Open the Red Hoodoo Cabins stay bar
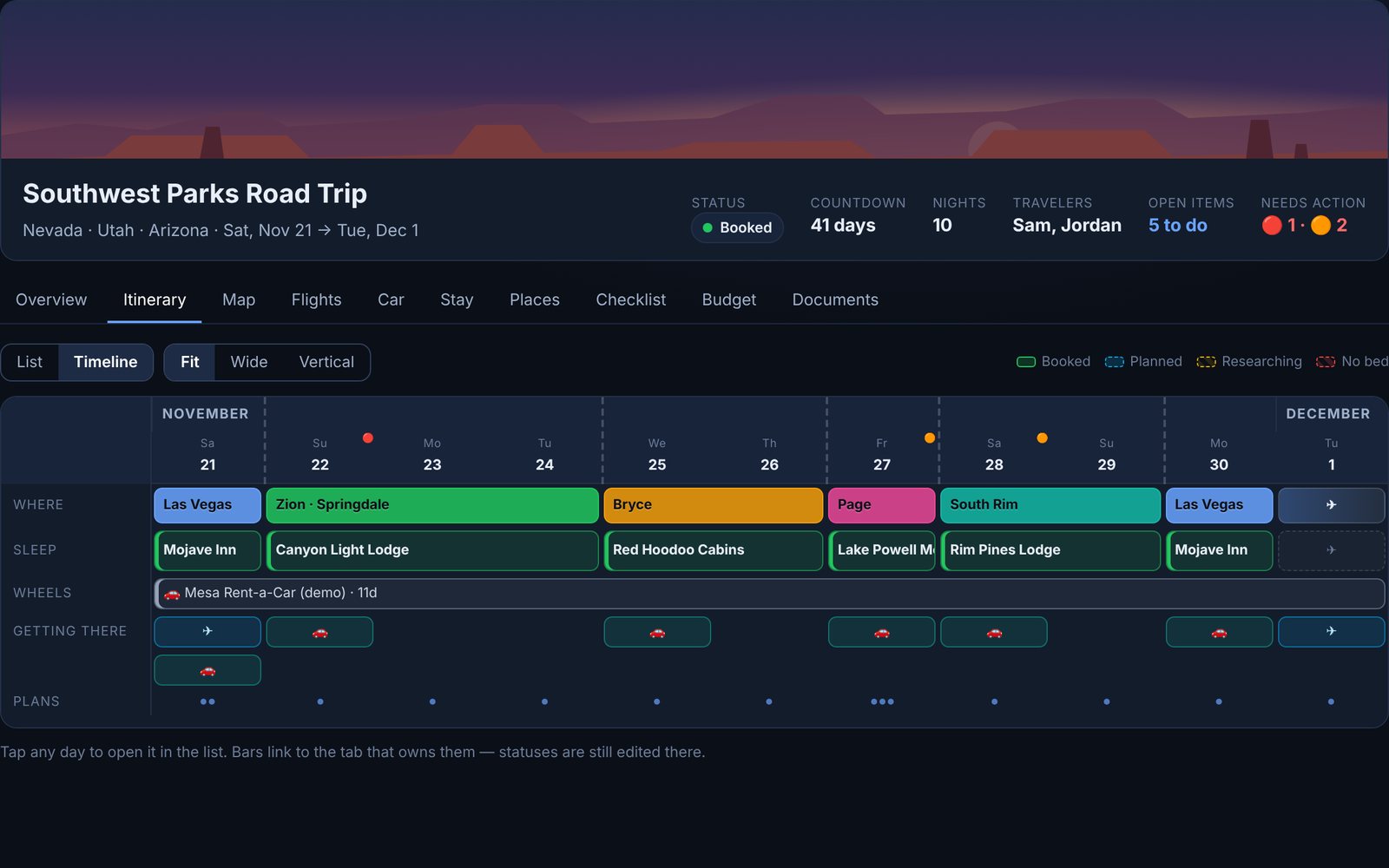Screen dimensions: 1389x868 click(x=714, y=550)
